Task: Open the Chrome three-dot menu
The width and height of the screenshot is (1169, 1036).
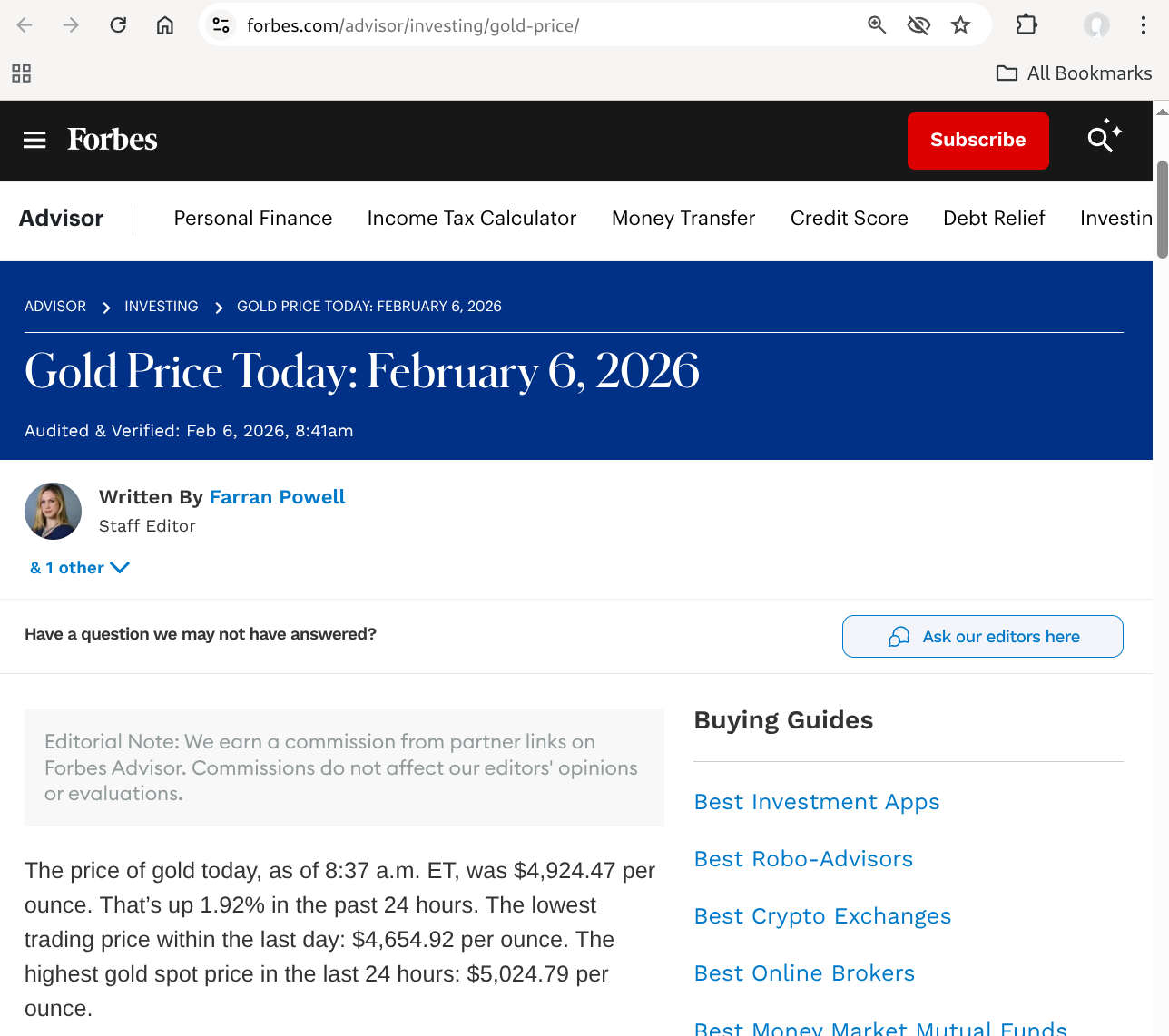Action: [x=1143, y=24]
